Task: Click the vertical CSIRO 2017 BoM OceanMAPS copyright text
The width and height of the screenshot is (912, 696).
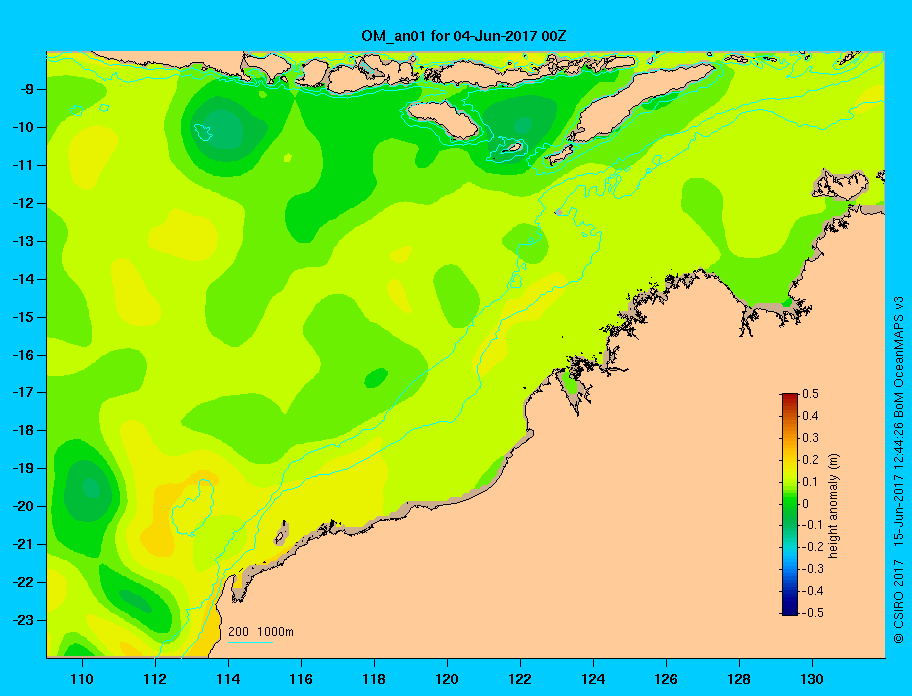Action: (899, 470)
